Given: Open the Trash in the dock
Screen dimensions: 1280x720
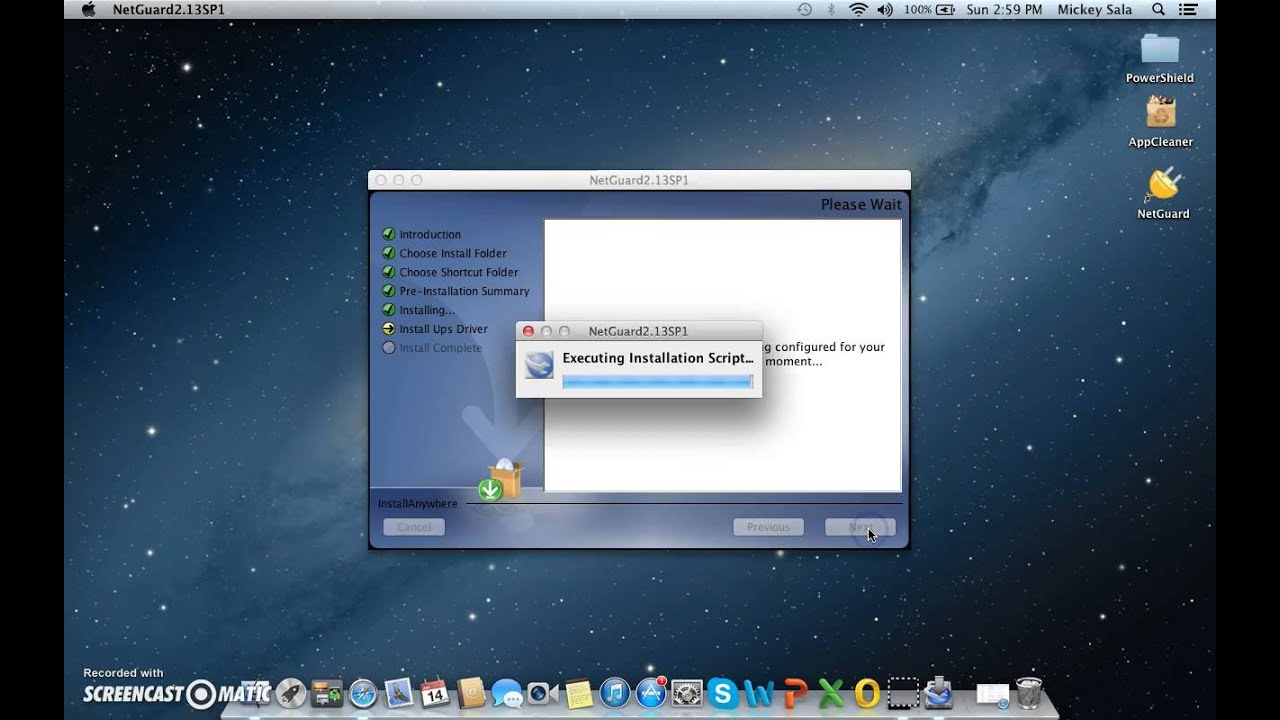Looking at the screenshot, I should [x=1029, y=693].
